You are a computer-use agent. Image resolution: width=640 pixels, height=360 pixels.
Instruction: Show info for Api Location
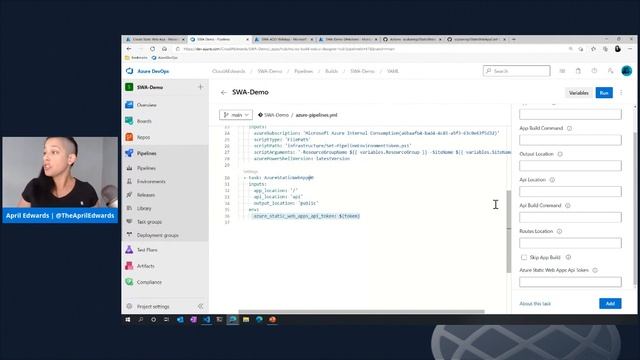tap(552, 180)
